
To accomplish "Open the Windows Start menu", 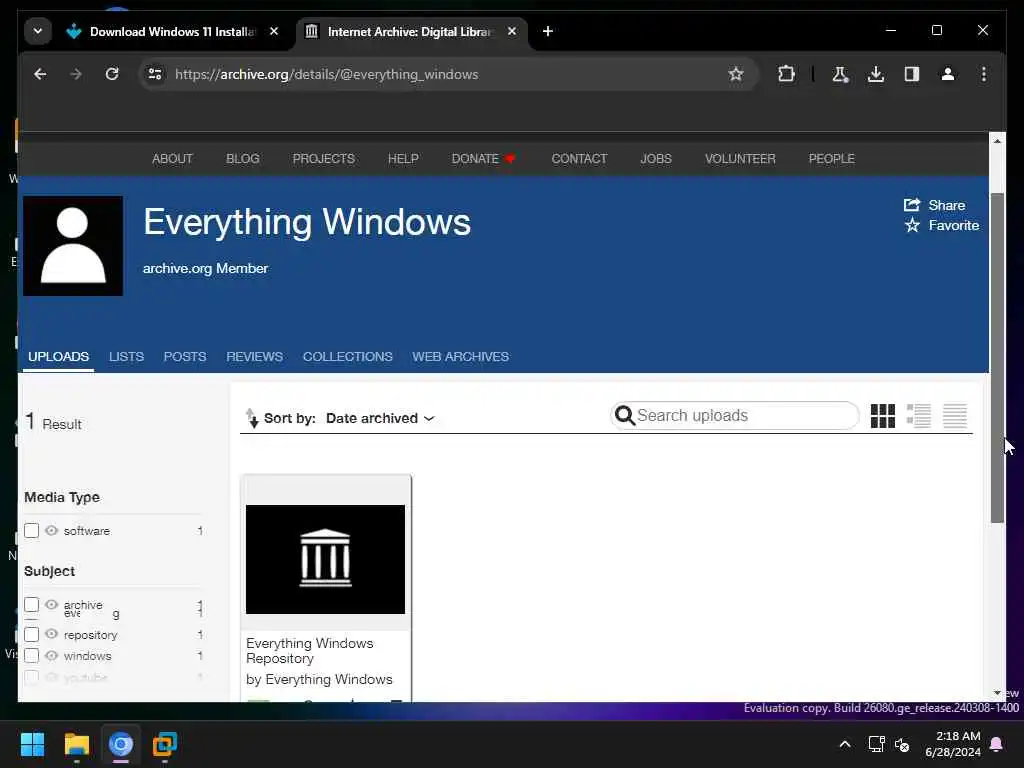I will point(32,744).
